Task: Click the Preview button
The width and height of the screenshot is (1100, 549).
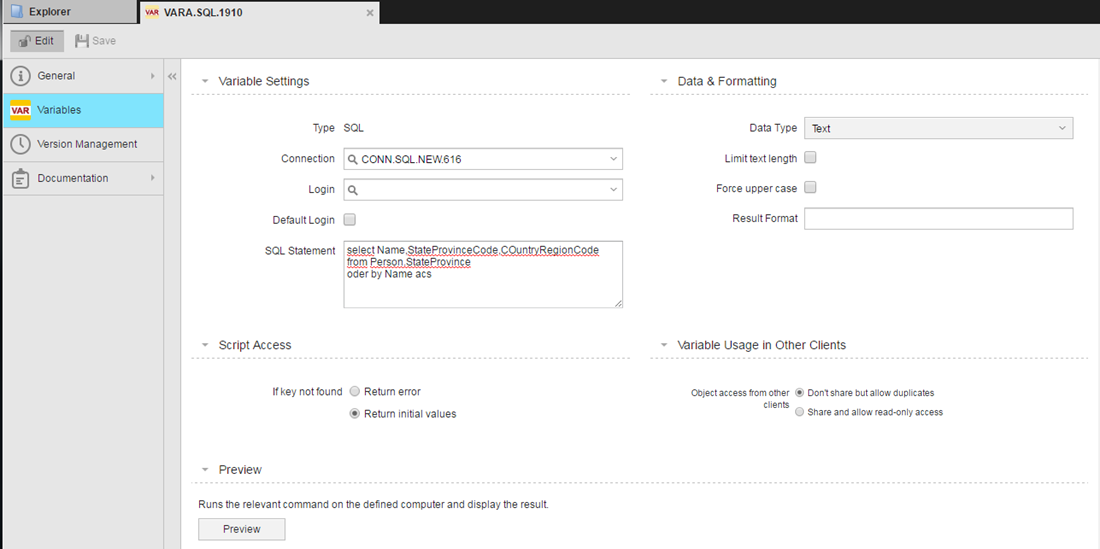Action: [x=242, y=529]
